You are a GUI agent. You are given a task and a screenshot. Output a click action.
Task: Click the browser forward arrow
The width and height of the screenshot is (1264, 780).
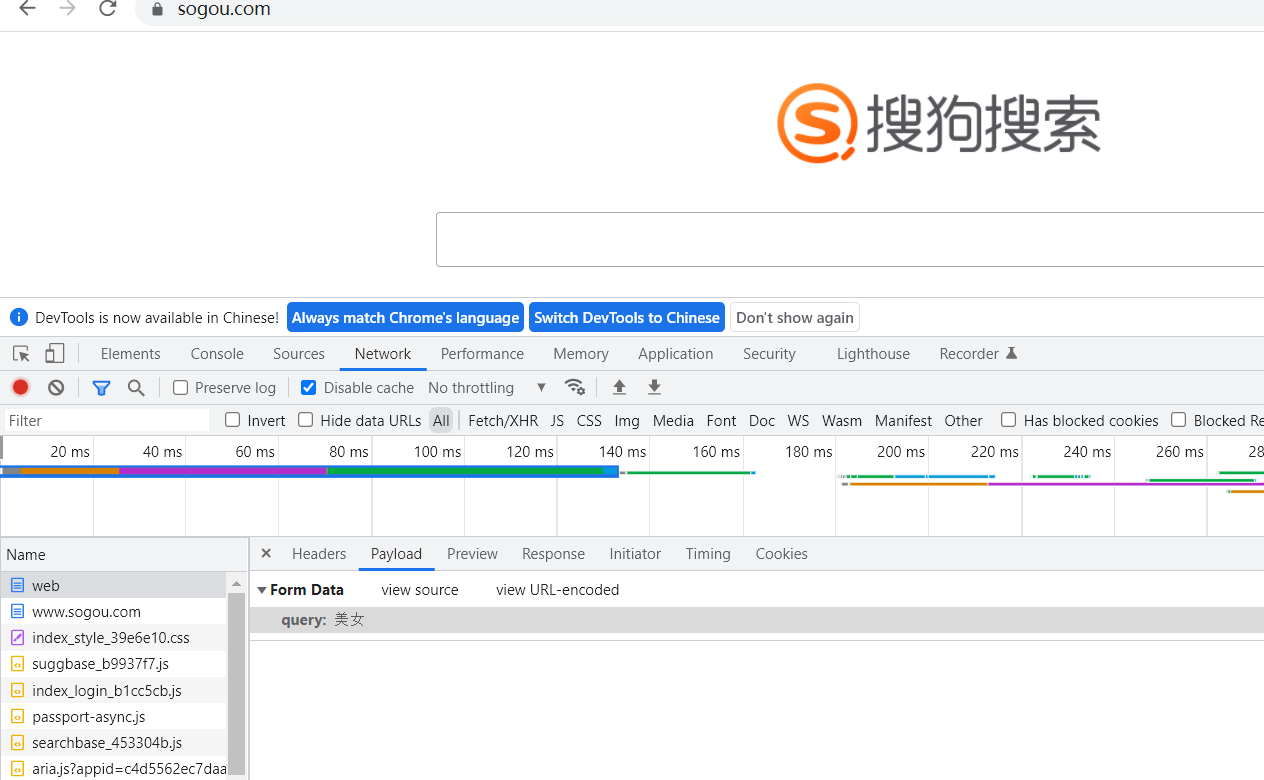67,9
